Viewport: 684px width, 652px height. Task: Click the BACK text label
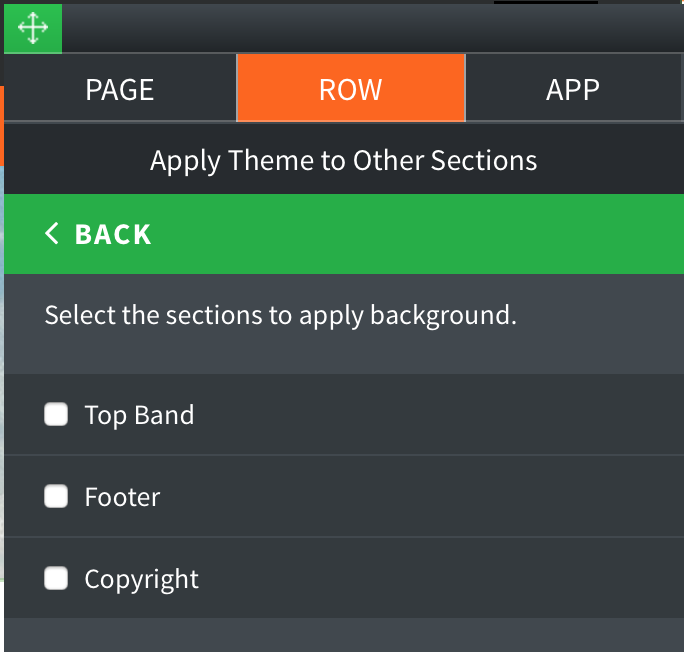click(x=113, y=235)
